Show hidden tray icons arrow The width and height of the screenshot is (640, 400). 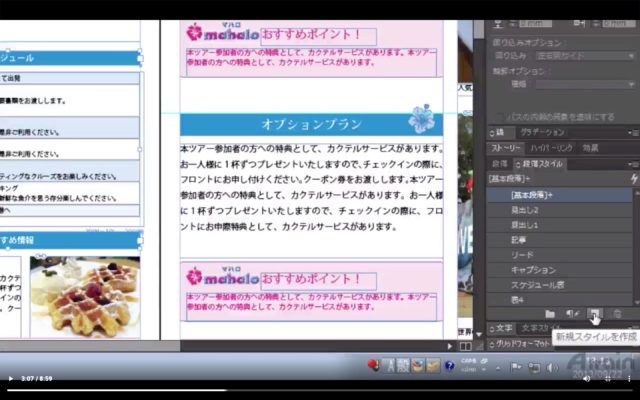coord(498,368)
